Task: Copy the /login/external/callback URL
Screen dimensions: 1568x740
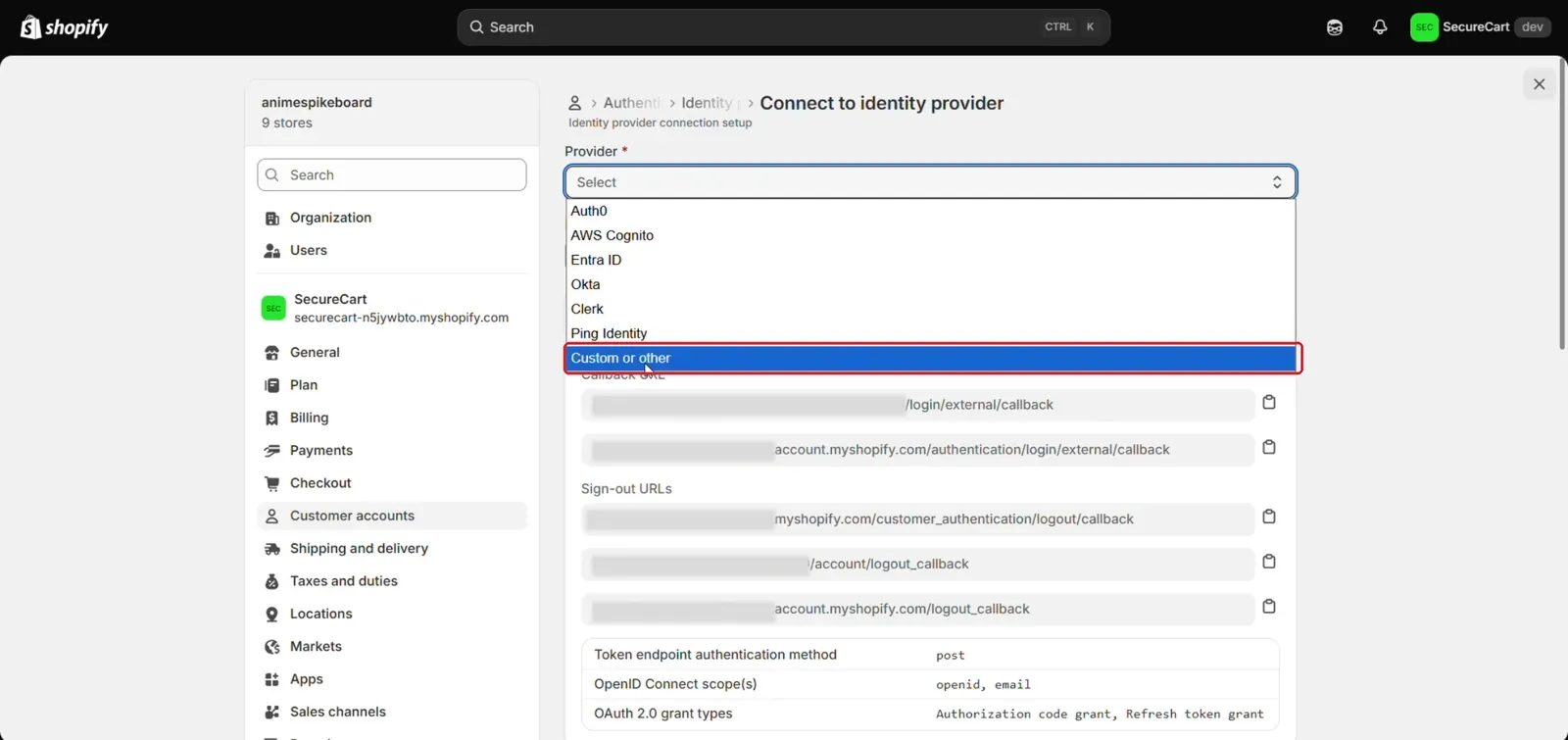Action: pos(1269,403)
